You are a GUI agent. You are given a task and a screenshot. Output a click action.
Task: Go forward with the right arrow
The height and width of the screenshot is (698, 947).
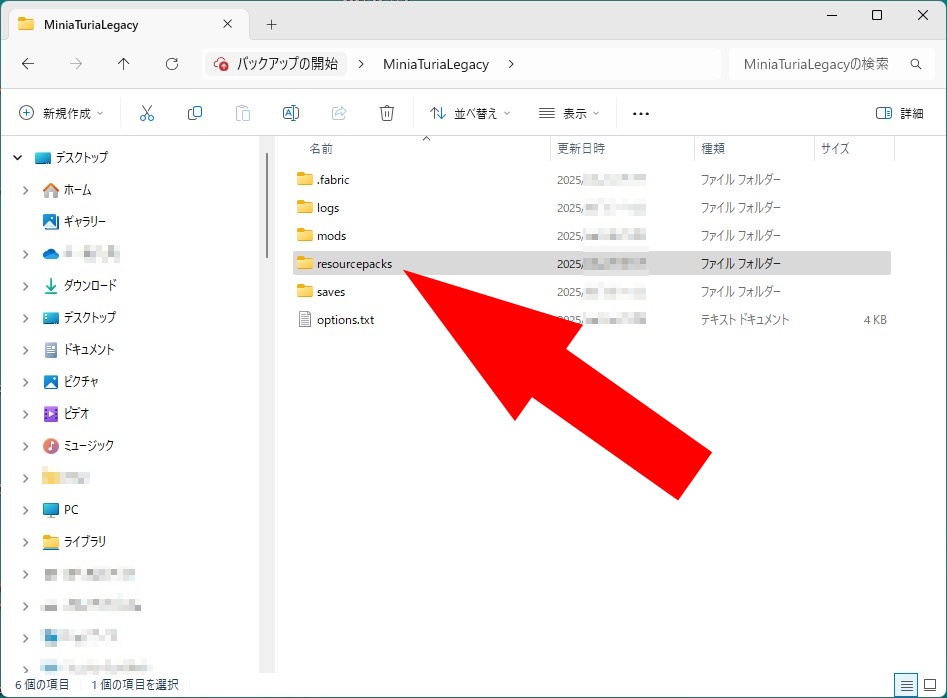(x=76, y=64)
